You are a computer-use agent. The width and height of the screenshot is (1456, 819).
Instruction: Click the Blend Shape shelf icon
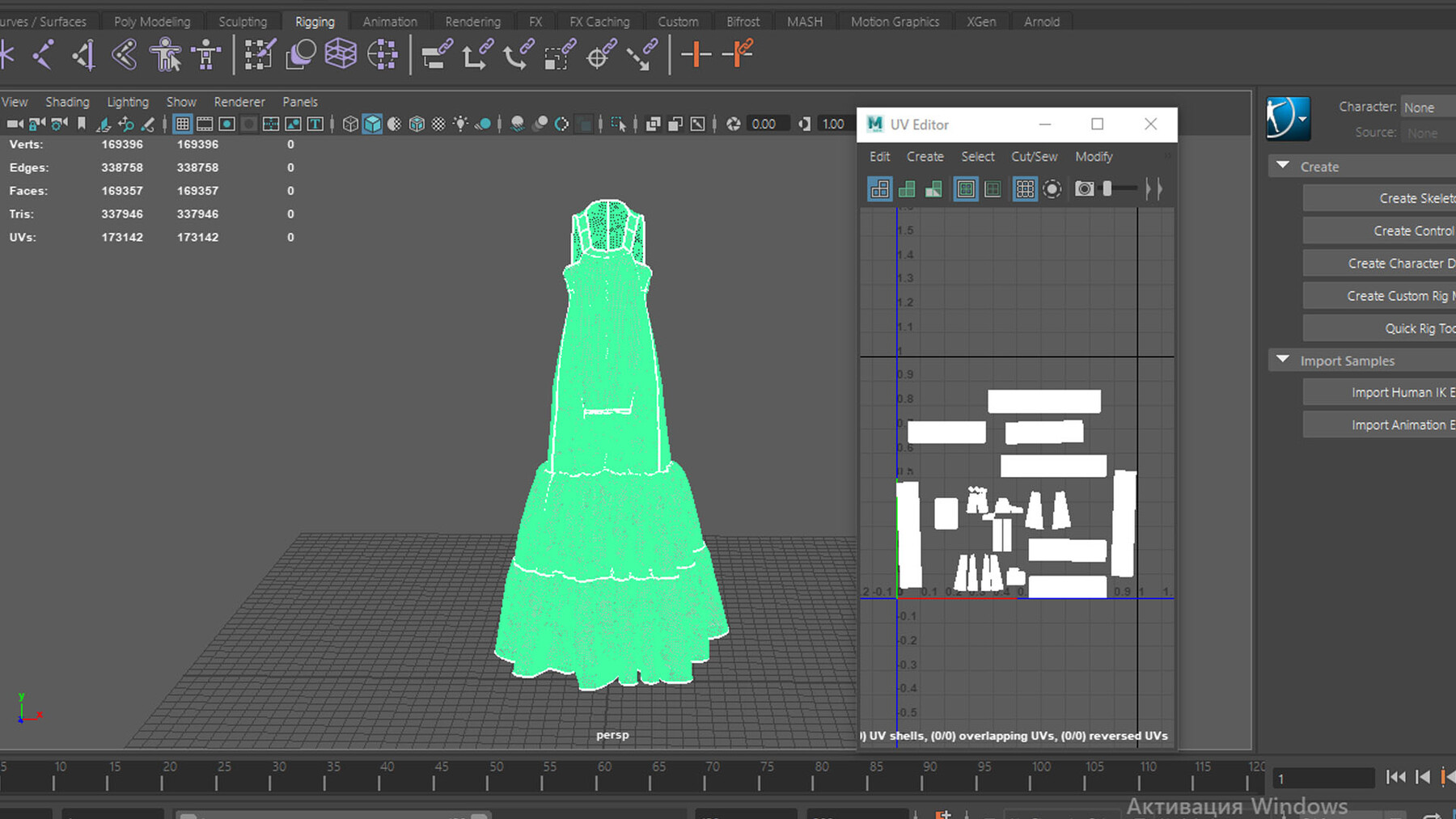(x=300, y=55)
